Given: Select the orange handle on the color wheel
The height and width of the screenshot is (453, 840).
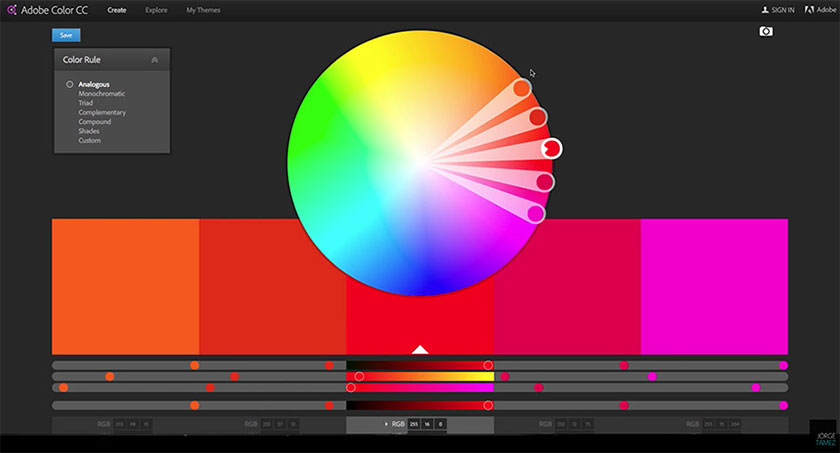Looking at the screenshot, I should [x=522, y=88].
